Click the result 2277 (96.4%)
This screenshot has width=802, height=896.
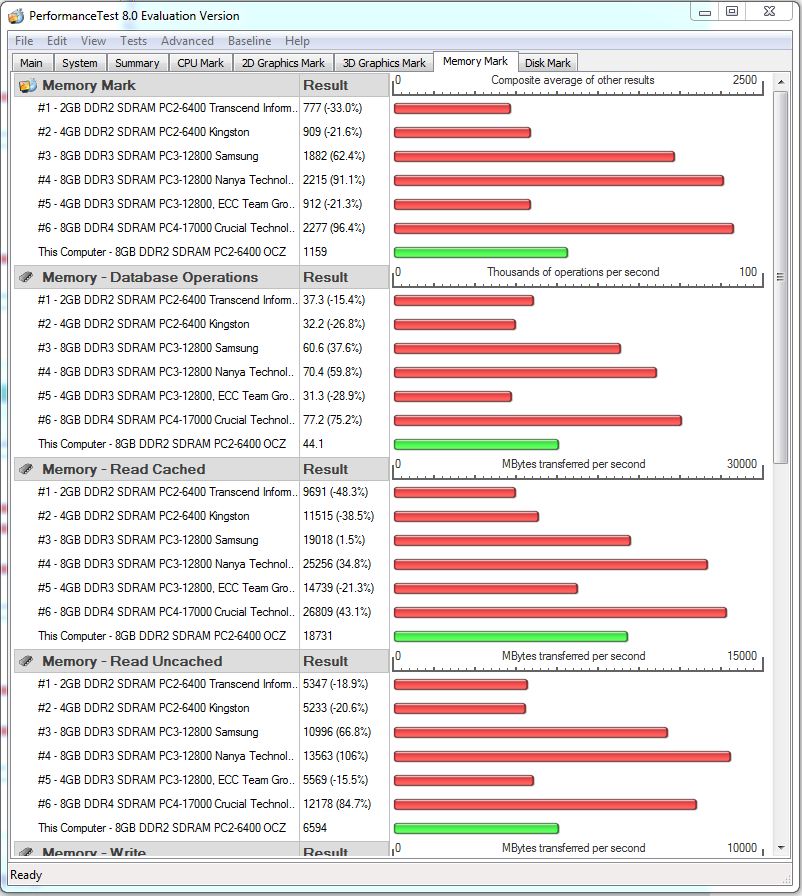pyautogui.click(x=334, y=228)
